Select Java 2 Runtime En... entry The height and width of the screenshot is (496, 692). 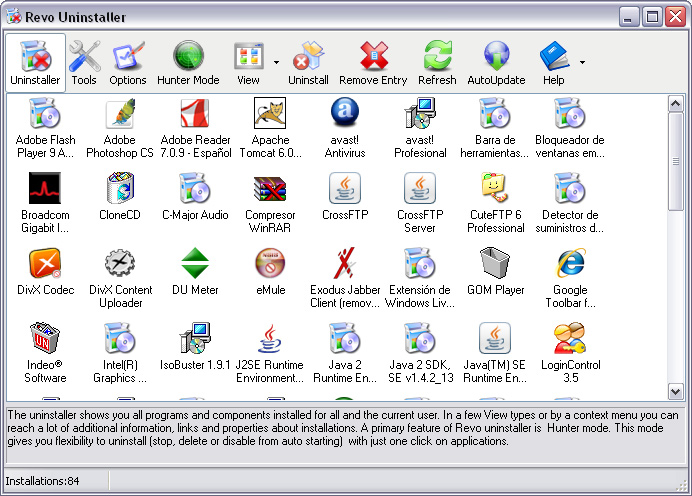(x=345, y=353)
